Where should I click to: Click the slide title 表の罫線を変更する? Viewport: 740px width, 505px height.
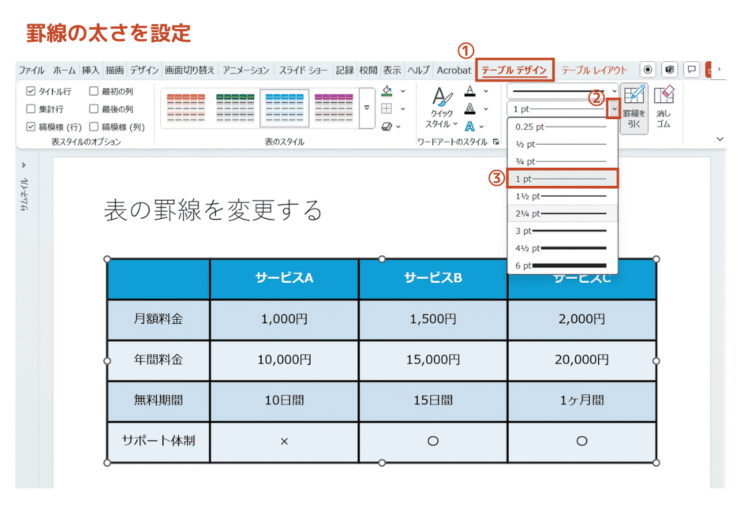[213, 210]
